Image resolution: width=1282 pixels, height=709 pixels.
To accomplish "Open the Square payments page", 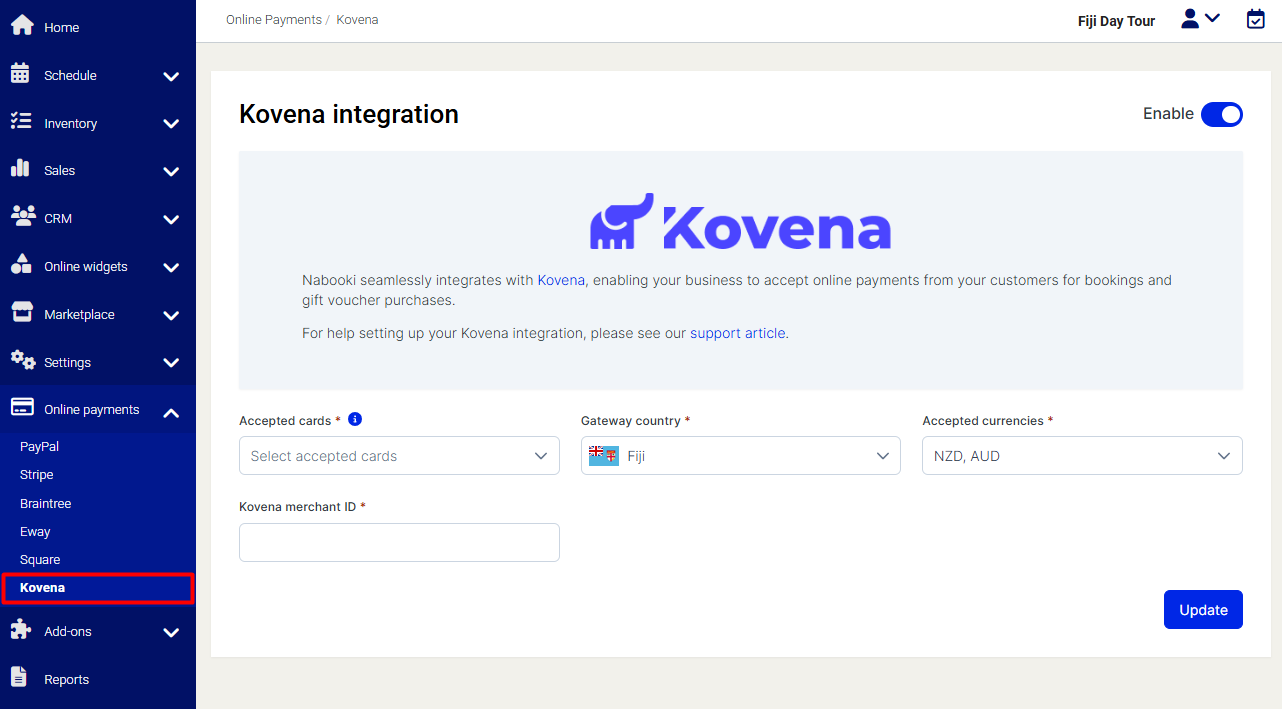I will [x=40, y=559].
